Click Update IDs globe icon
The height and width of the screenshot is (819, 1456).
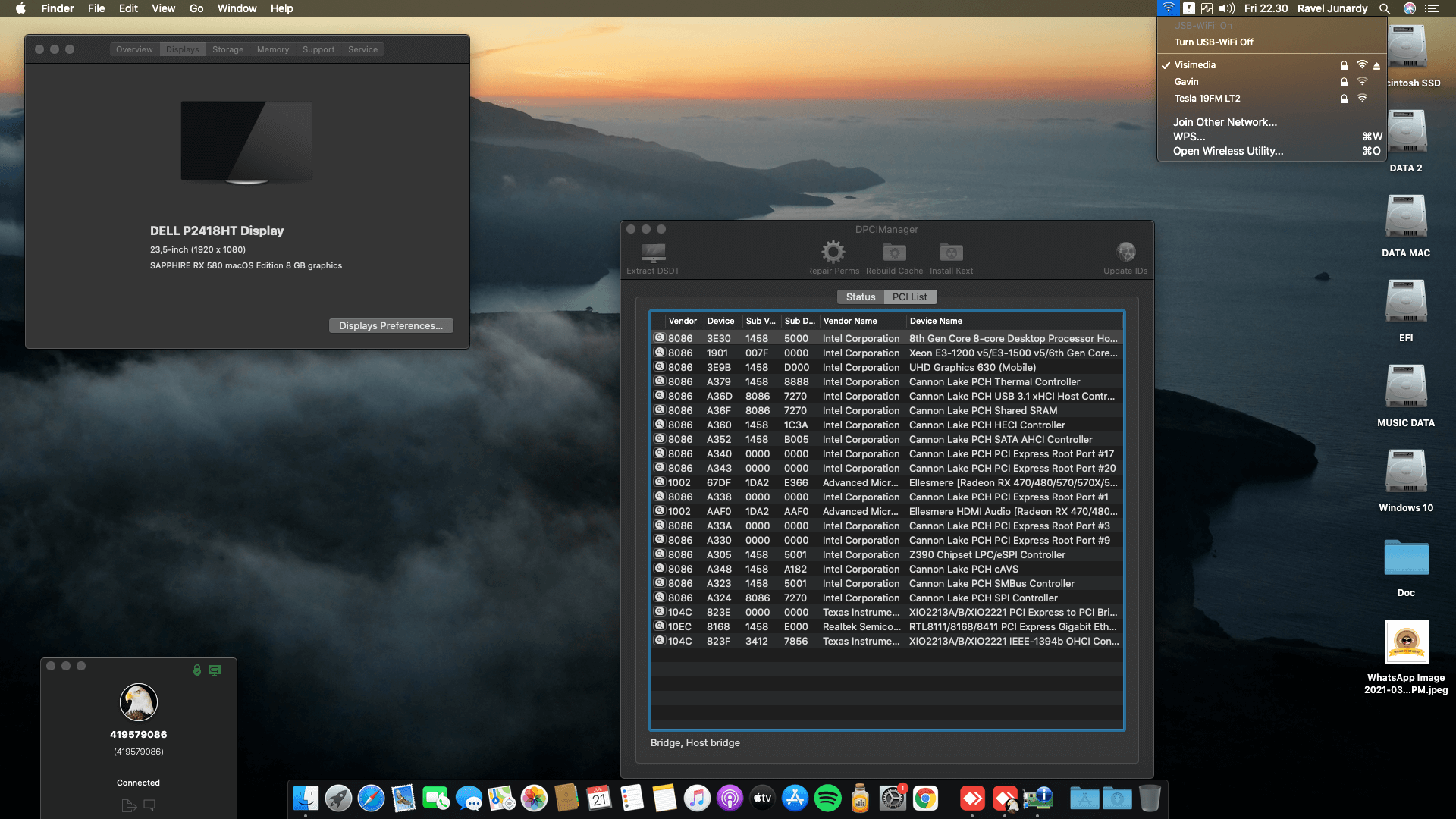(1126, 252)
